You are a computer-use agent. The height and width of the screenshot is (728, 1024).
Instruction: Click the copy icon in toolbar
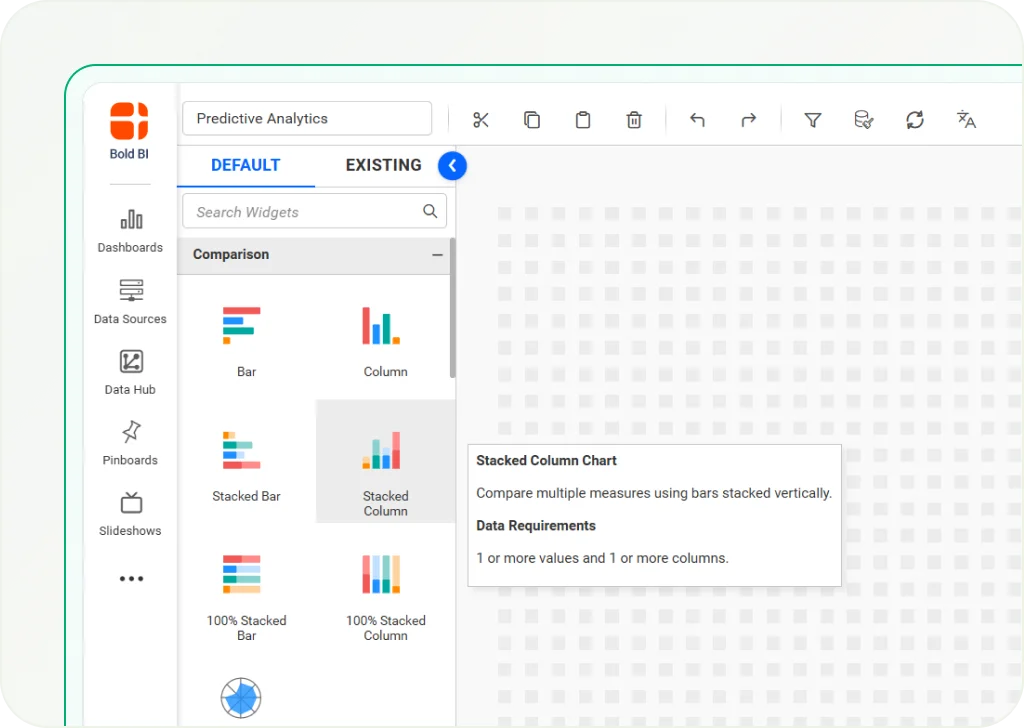pos(532,120)
